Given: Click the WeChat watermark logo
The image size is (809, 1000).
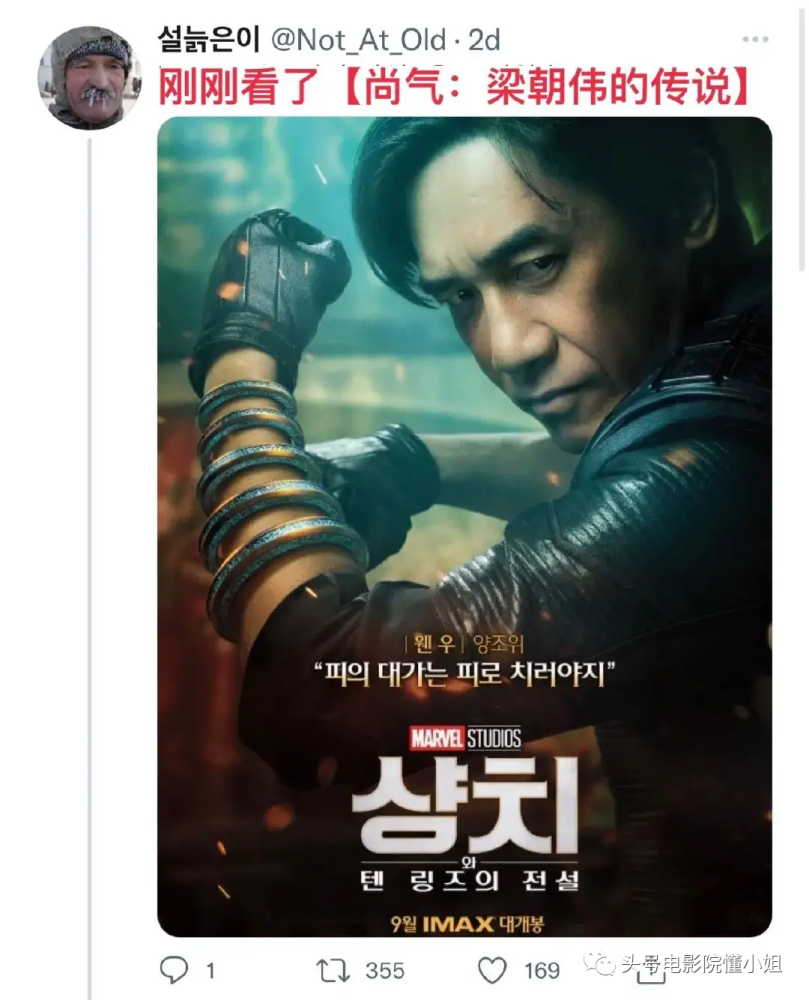Looking at the screenshot, I should tap(600, 963).
